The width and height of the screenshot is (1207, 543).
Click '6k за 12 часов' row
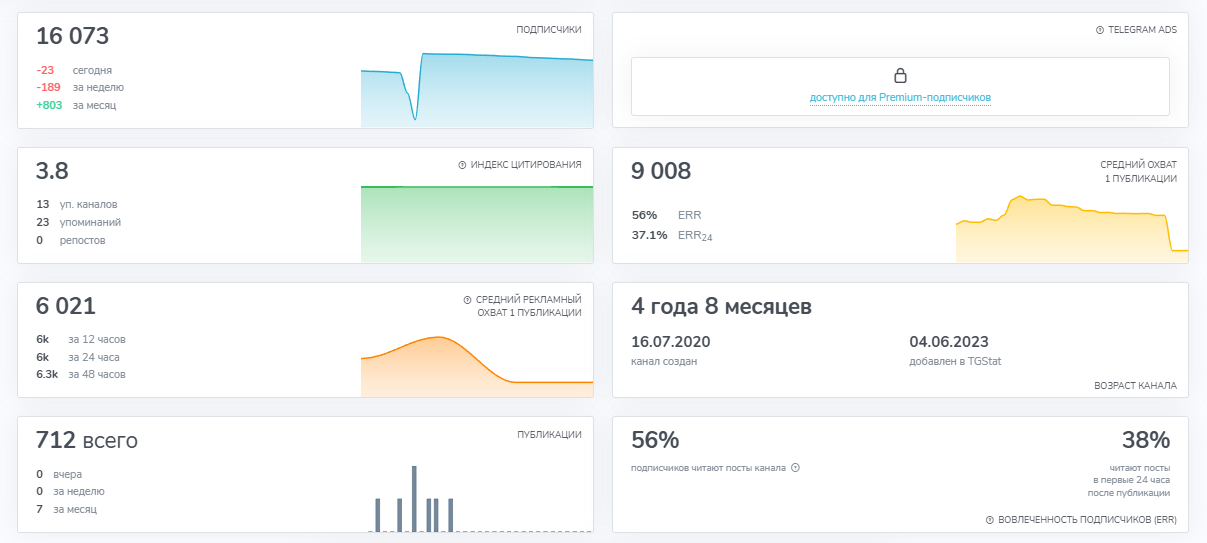tap(81, 339)
